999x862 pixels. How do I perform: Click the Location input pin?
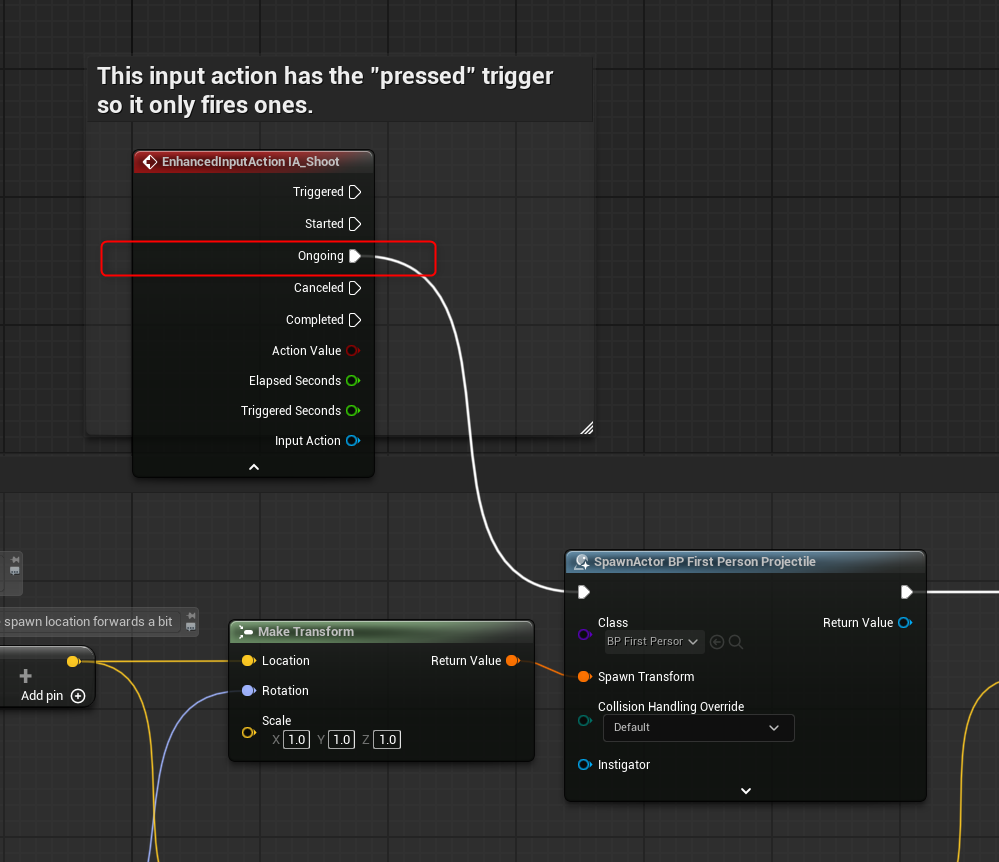pos(248,661)
